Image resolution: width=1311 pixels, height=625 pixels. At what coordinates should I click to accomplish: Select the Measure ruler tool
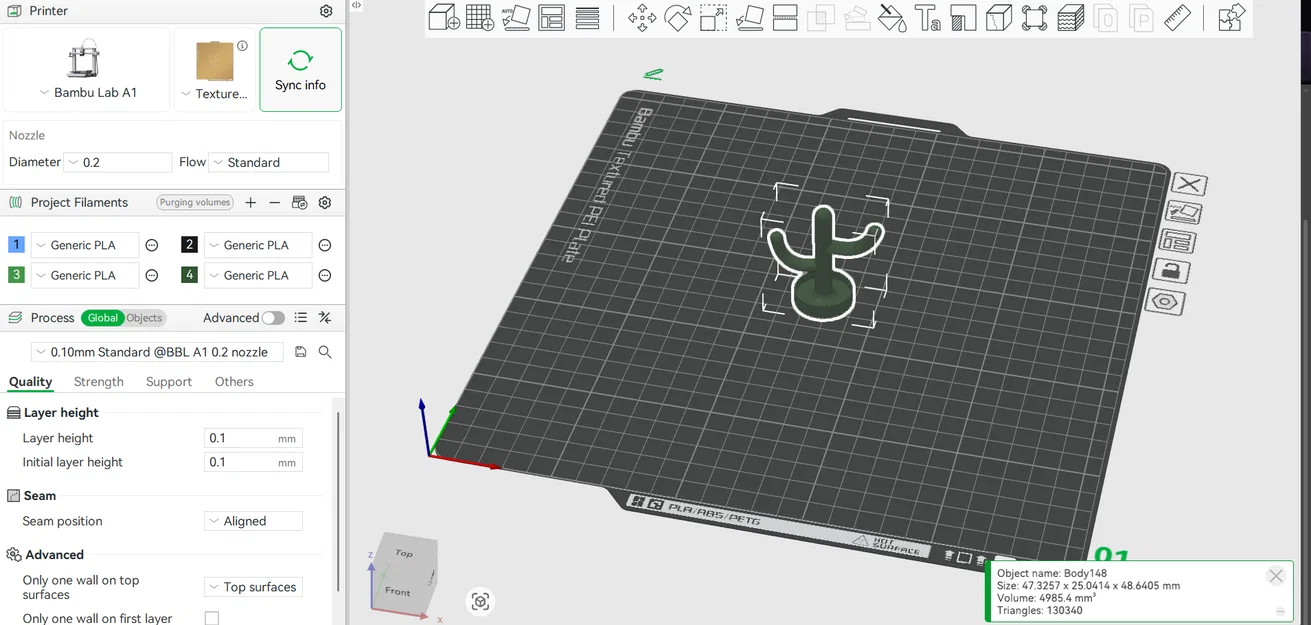pyautogui.click(x=1177, y=18)
